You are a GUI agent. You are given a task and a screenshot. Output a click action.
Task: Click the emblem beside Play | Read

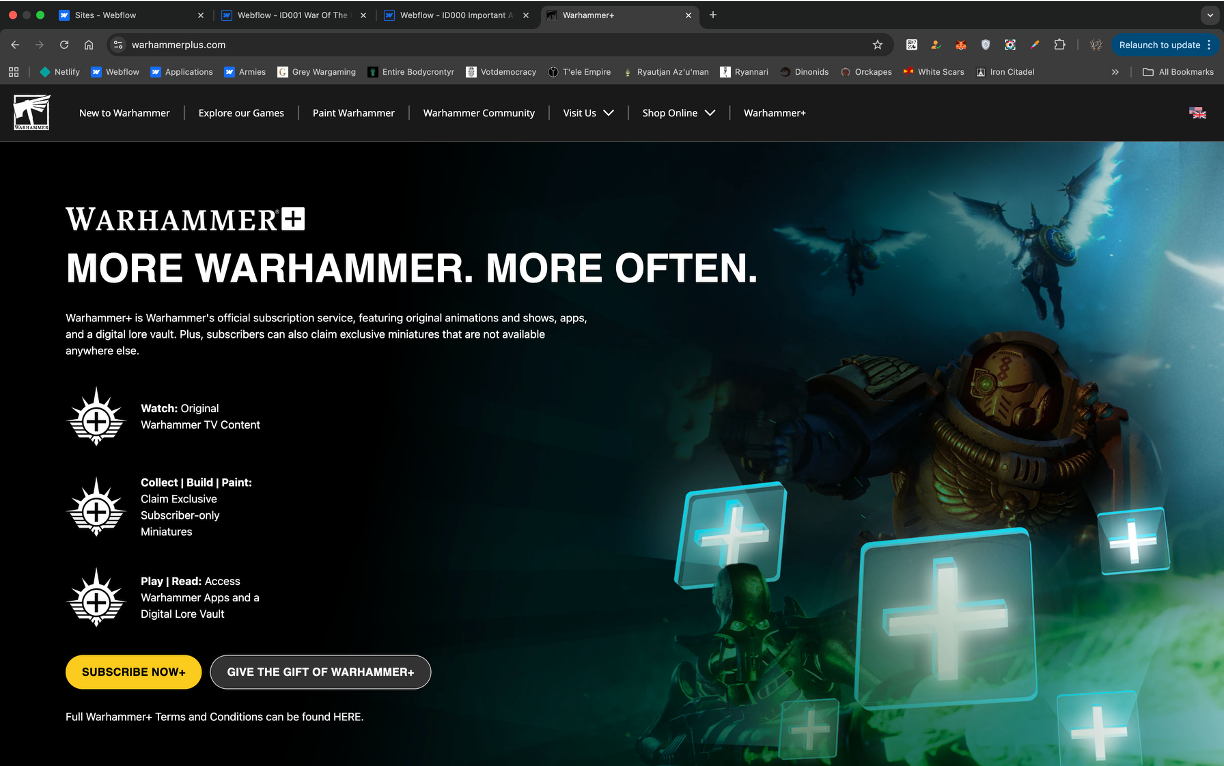[x=96, y=598]
